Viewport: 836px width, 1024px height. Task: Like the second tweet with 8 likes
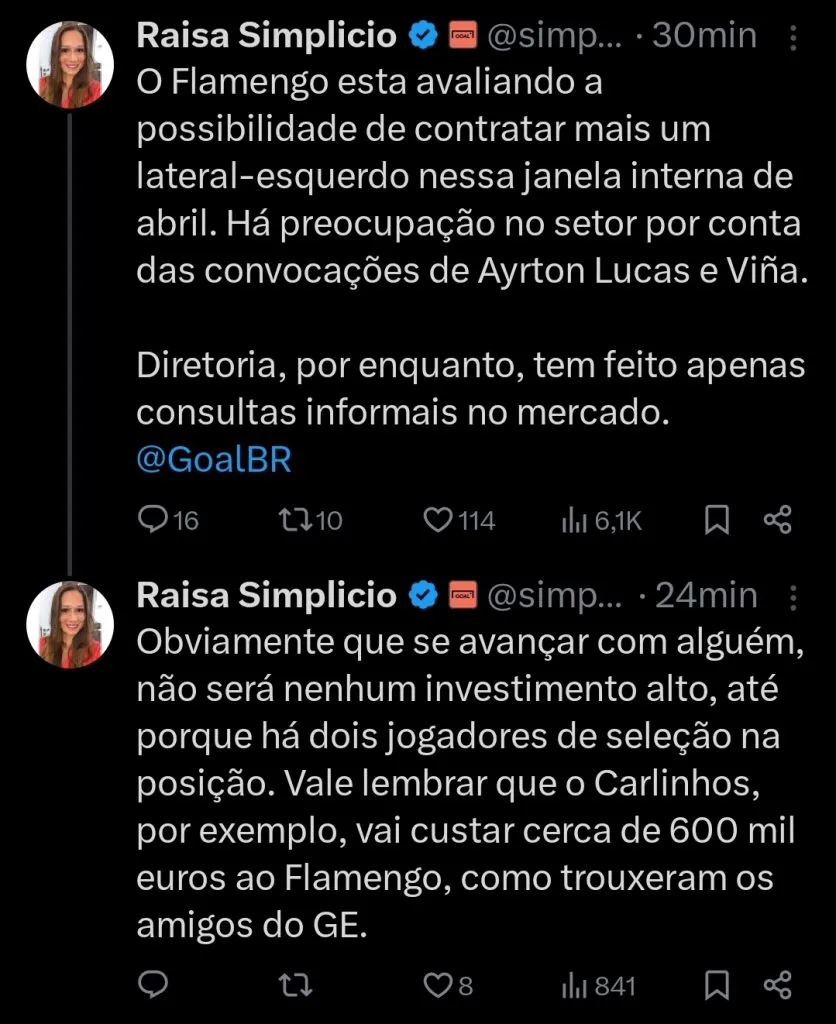pyautogui.click(x=437, y=986)
